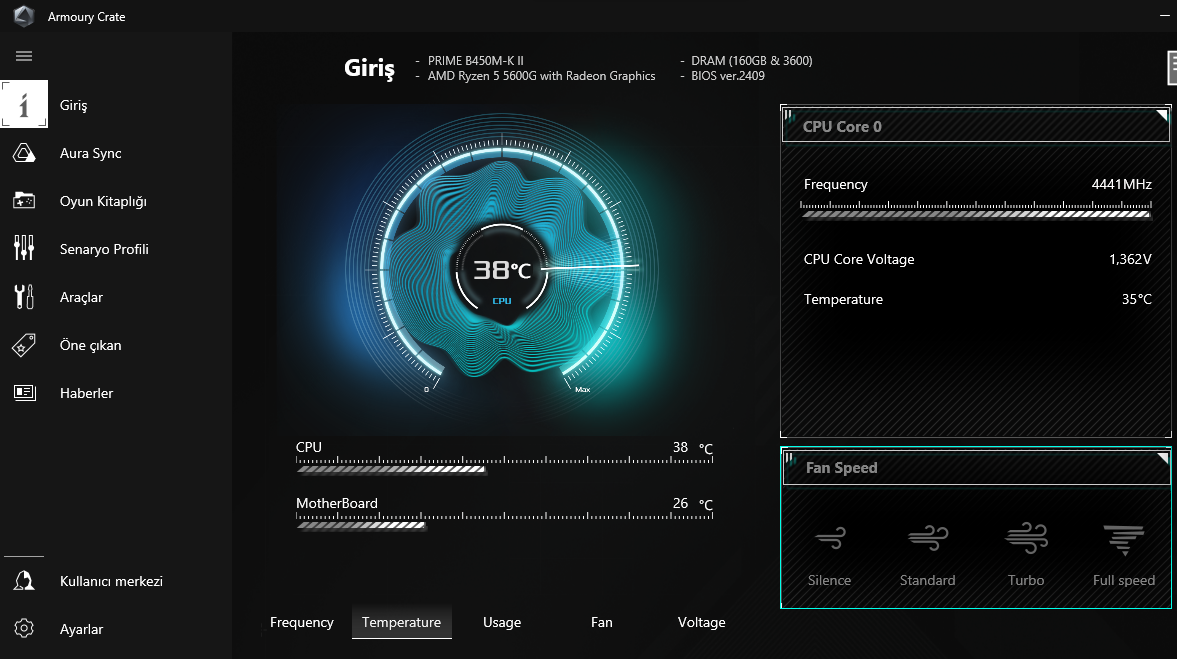Click the Armoury Crate logo icon
The image size is (1177, 659).
click(x=24, y=16)
